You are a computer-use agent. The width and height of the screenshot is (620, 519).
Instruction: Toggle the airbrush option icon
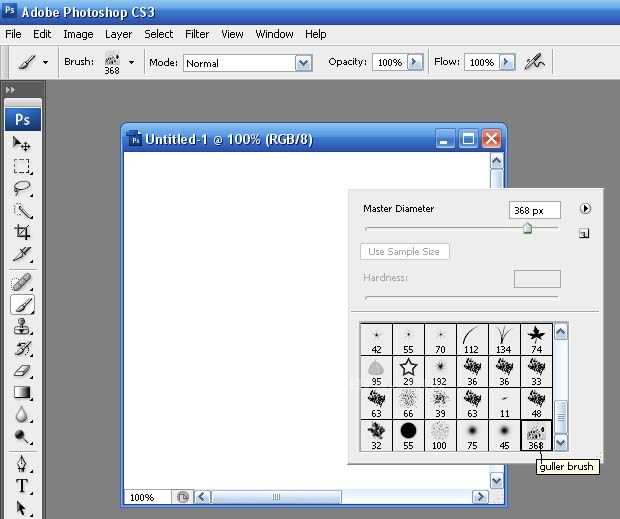(535, 62)
